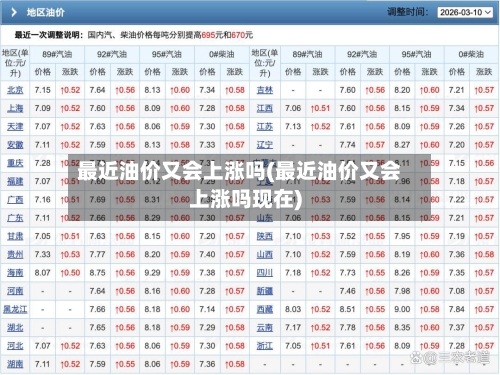This screenshot has width=500, height=375.
Task: Click Hainan's 89# price 8.07
Action: [42, 273]
